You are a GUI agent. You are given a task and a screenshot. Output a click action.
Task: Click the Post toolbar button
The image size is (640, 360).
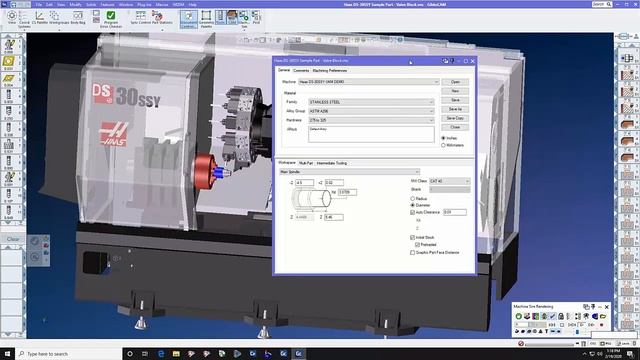tap(256, 18)
